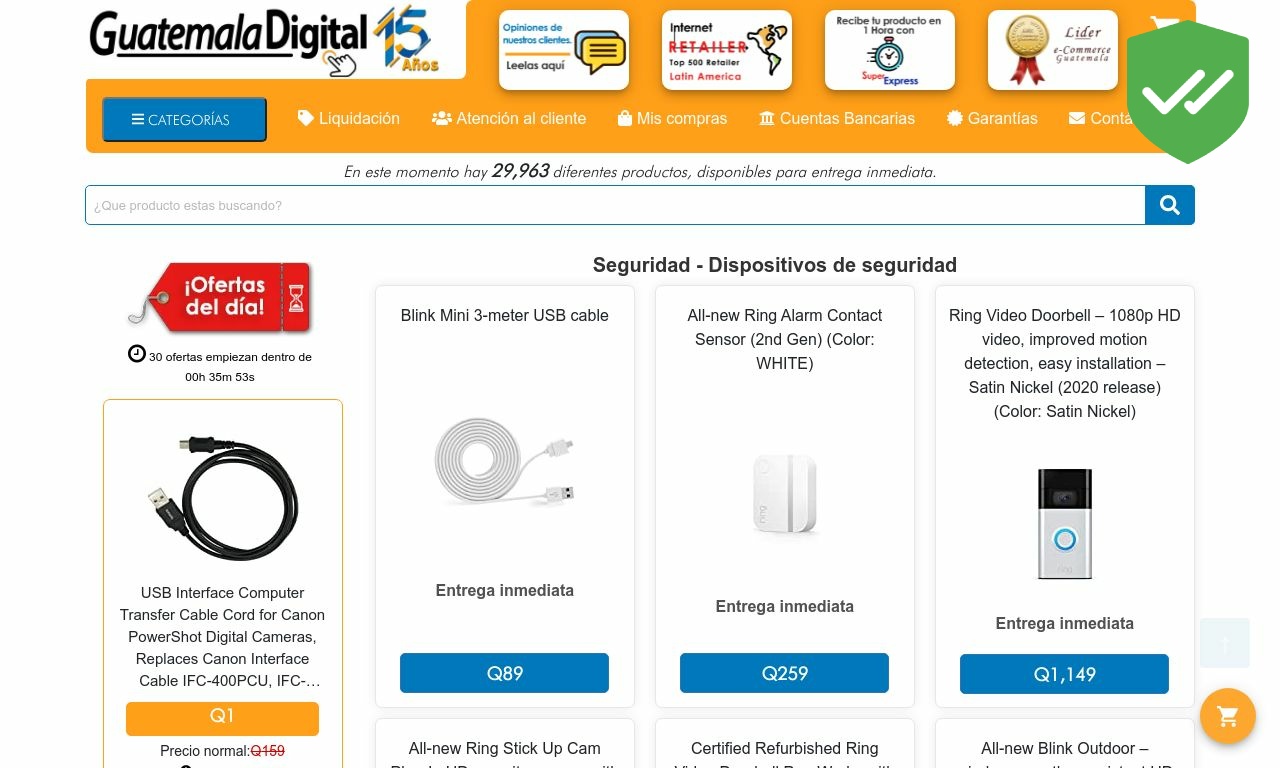
Task: Click the product search input field
Action: [615, 205]
